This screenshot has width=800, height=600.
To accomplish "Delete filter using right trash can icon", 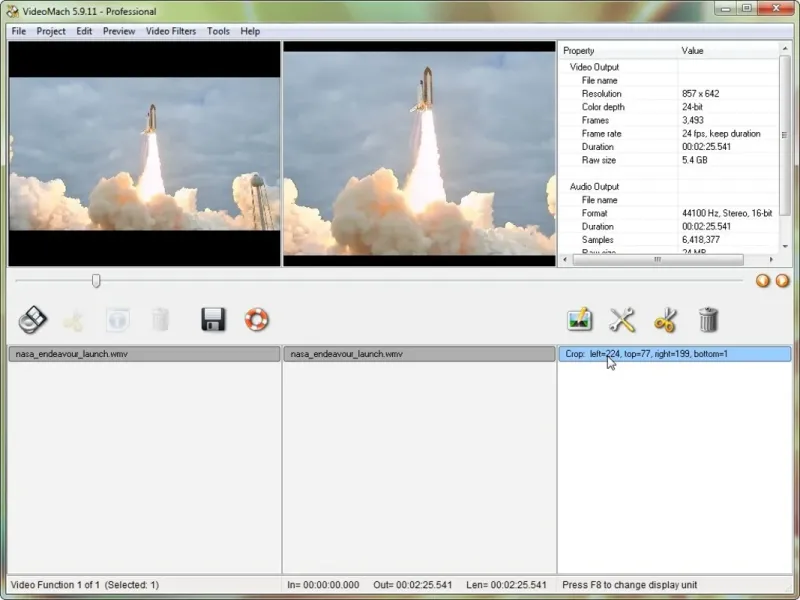I will tap(708, 320).
